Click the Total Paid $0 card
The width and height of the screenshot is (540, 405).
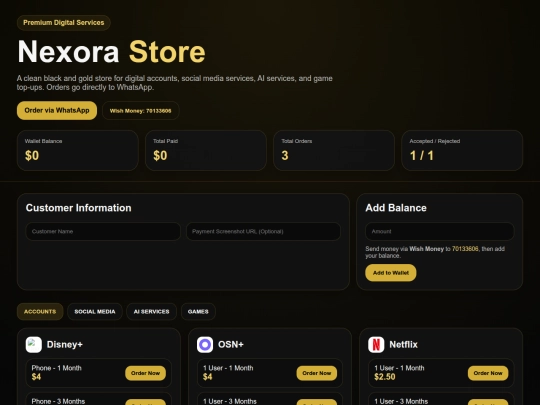point(206,150)
